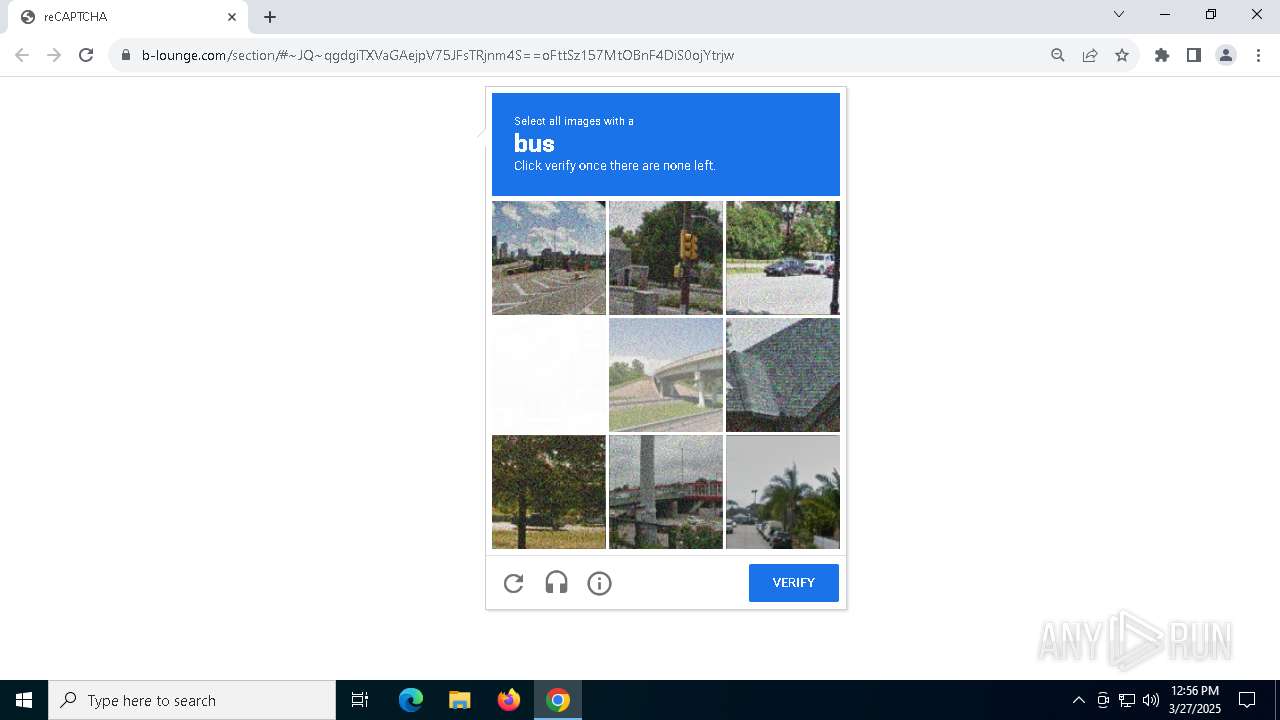Get a new captcha challenge
Viewport: 1280px width, 720px height.
pos(514,583)
